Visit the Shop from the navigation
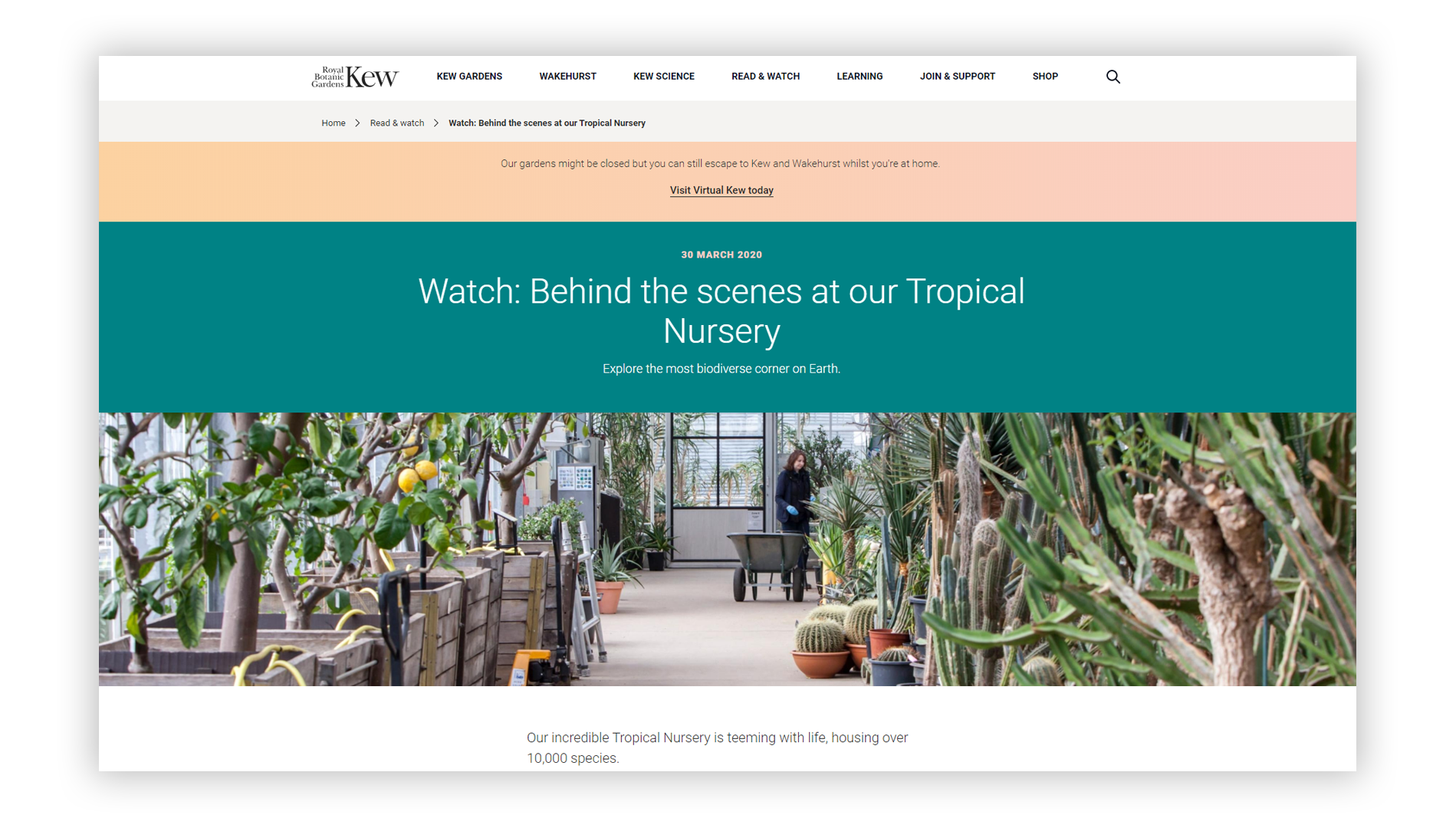The image size is (1456, 828). coord(1044,77)
